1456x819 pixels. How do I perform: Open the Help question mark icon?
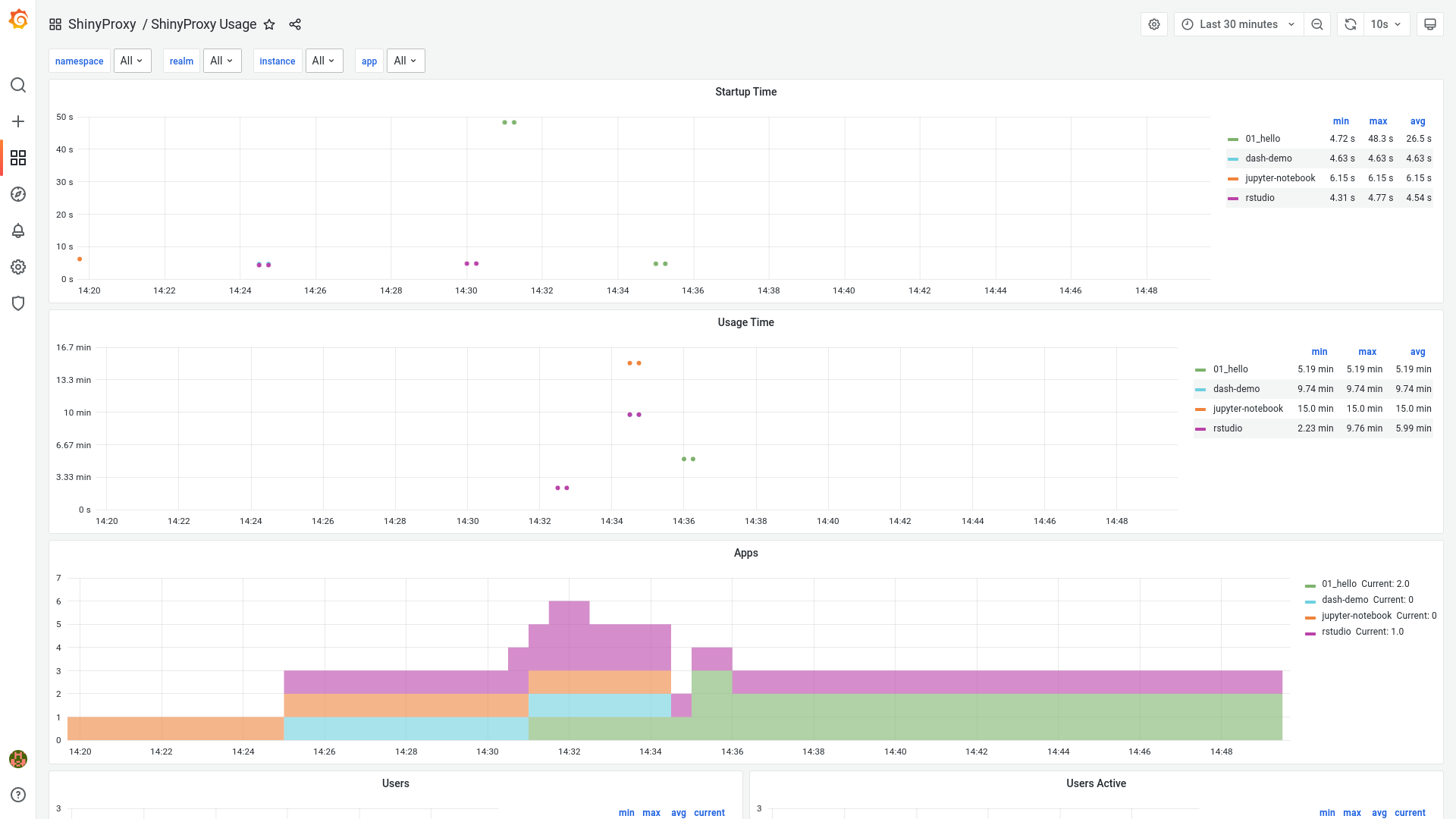point(18,795)
